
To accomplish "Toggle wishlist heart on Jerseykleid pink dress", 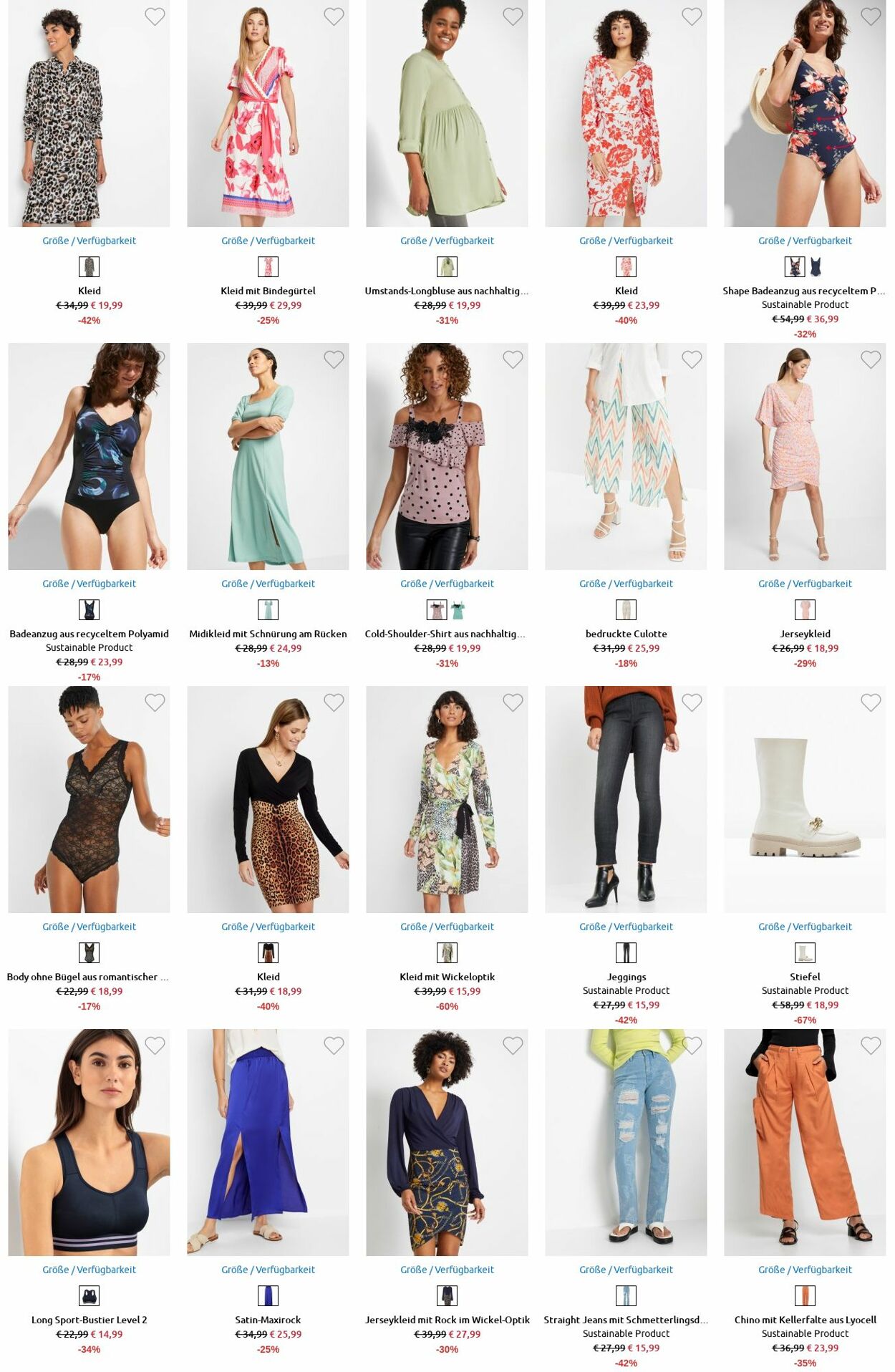I will point(871,359).
